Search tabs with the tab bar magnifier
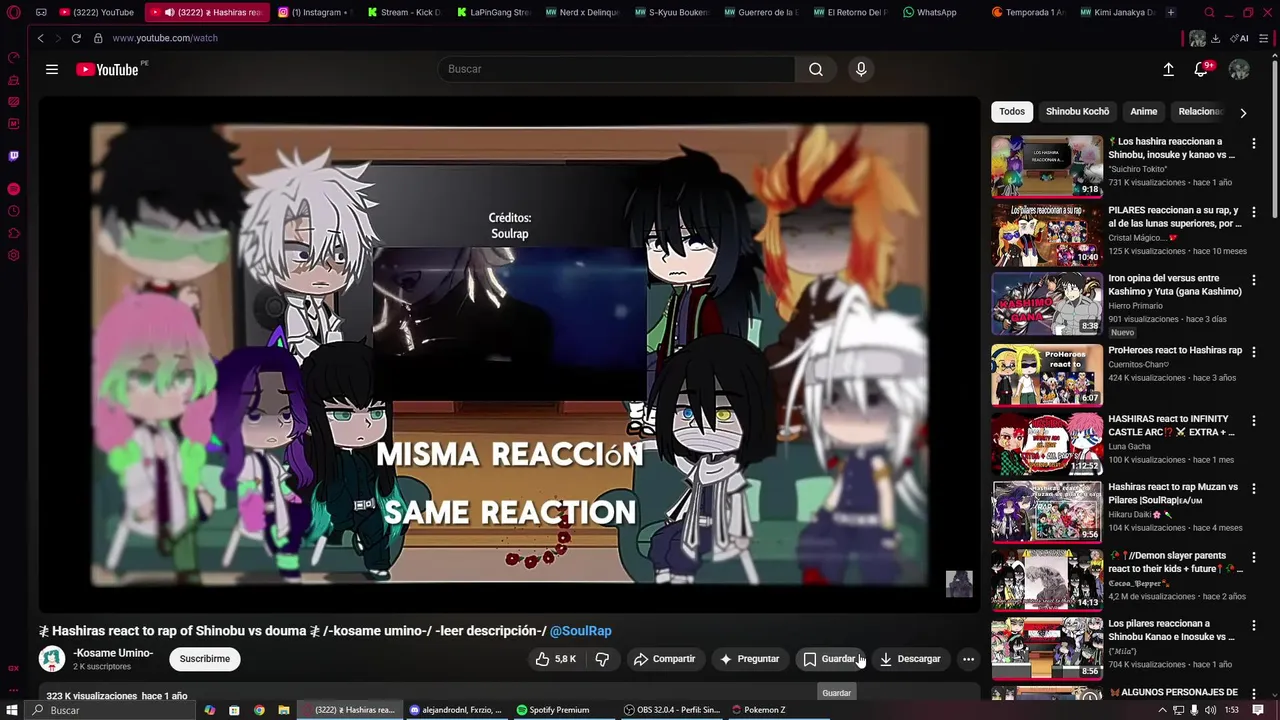1280x720 pixels. (1209, 13)
